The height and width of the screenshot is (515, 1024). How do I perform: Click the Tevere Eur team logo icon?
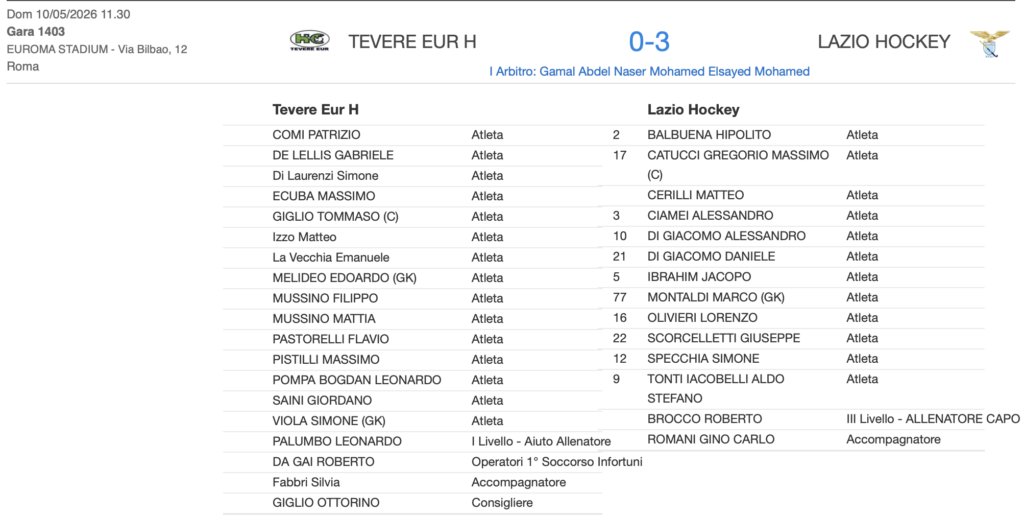coord(310,41)
